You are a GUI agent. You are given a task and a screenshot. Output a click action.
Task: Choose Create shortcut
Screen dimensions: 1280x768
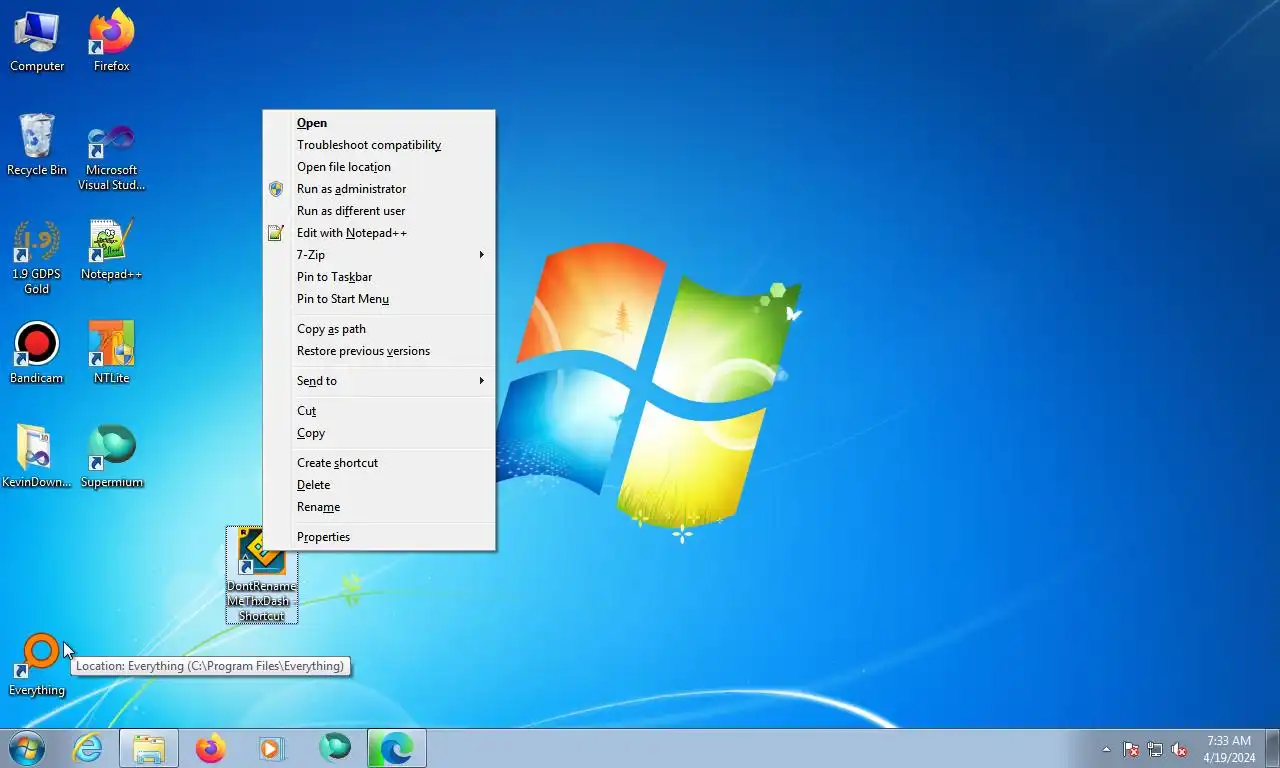[379, 463]
